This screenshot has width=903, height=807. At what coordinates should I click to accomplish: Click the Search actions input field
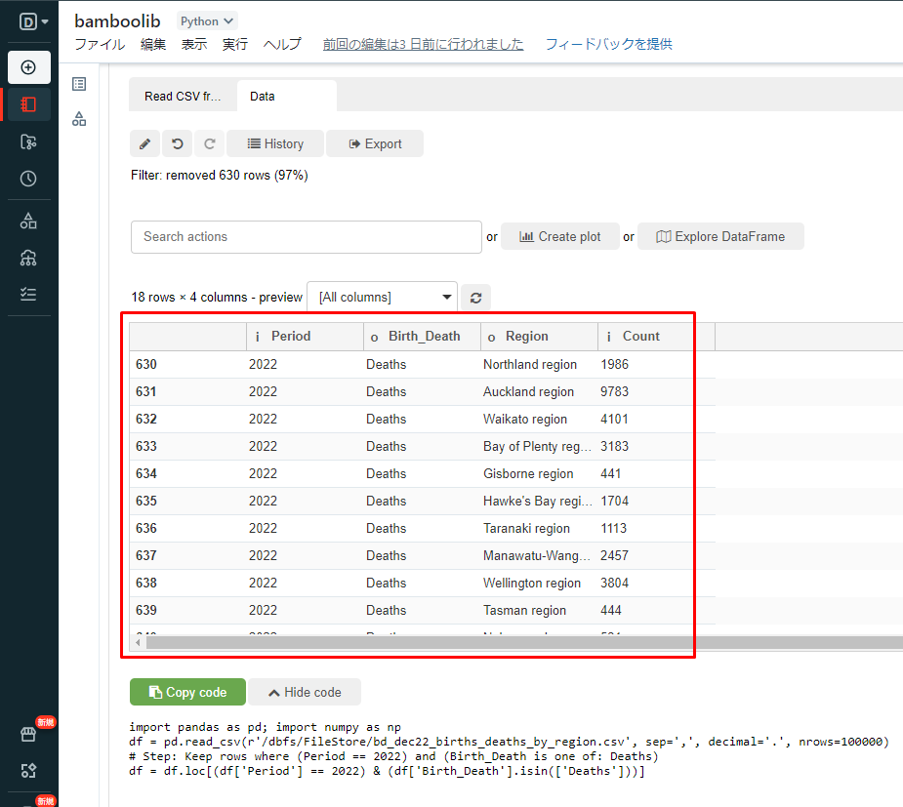pyautogui.click(x=306, y=237)
